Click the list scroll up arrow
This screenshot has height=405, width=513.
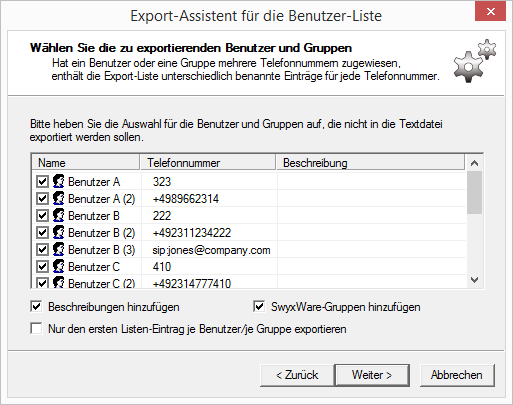(474, 163)
